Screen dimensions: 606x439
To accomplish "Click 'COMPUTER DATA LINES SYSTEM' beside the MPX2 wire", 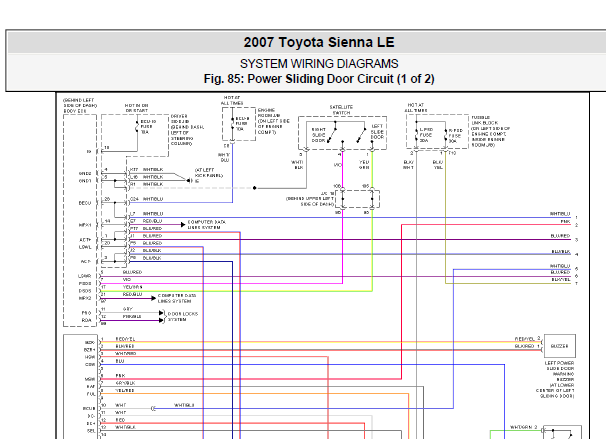I will point(177,298).
